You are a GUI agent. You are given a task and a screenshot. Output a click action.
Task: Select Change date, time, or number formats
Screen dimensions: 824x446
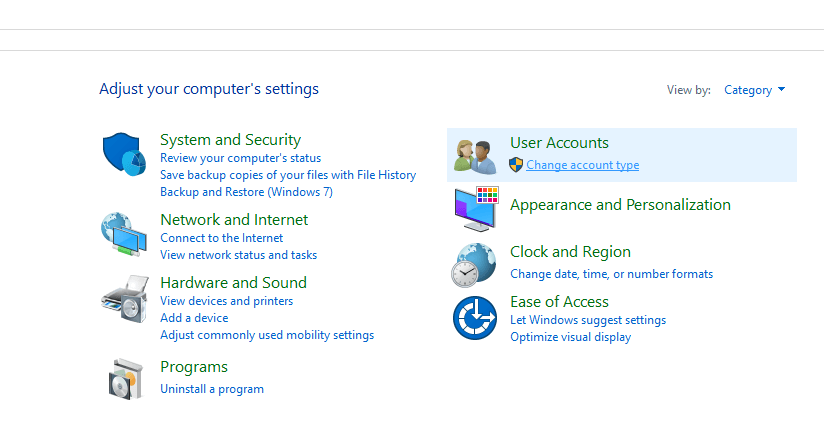click(611, 274)
